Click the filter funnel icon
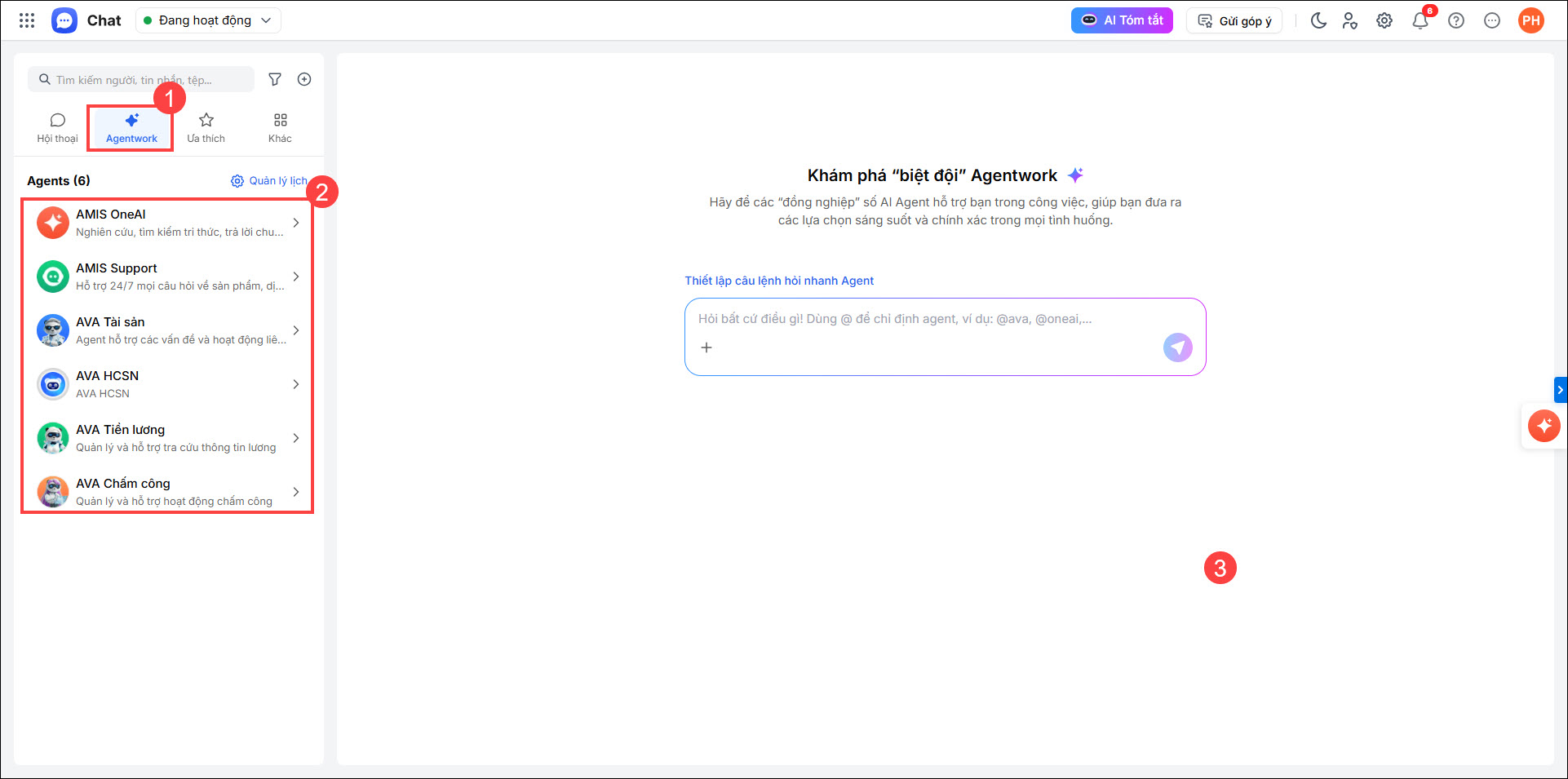The height and width of the screenshot is (779, 1568). click(x=275, y=79)
